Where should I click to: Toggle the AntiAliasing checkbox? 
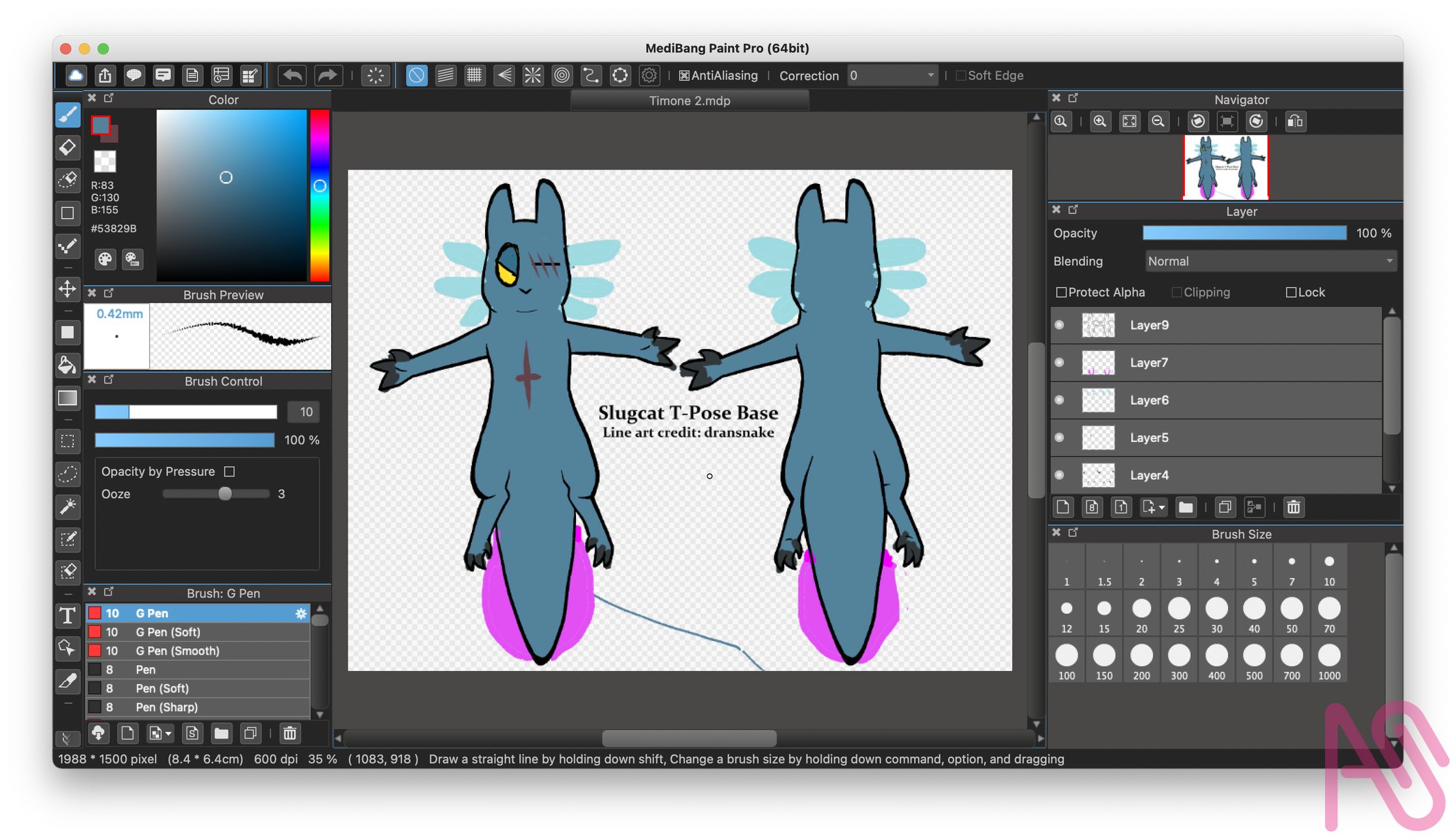coord(684,76)
